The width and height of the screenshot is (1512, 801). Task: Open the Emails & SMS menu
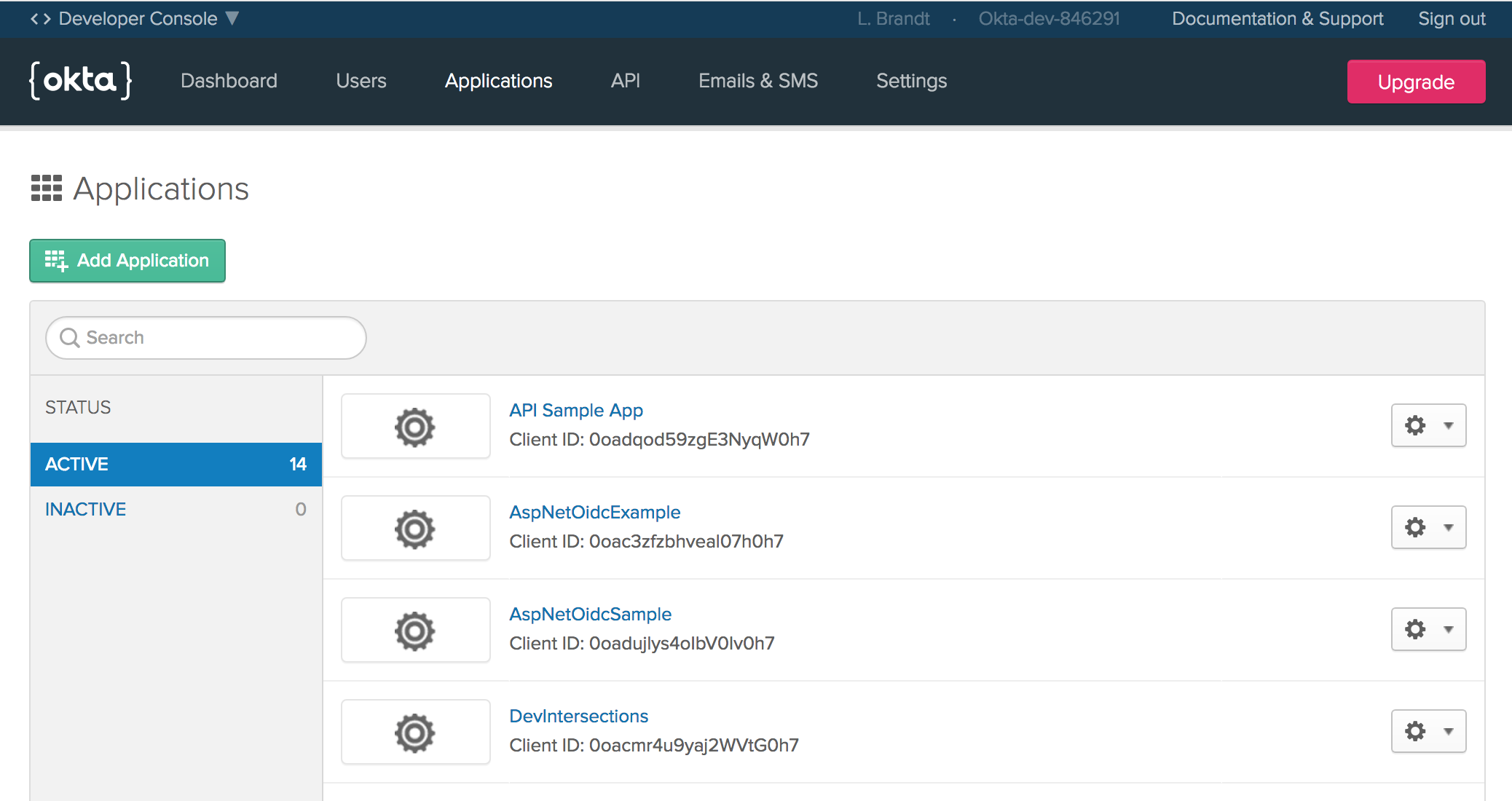[758, 81]
